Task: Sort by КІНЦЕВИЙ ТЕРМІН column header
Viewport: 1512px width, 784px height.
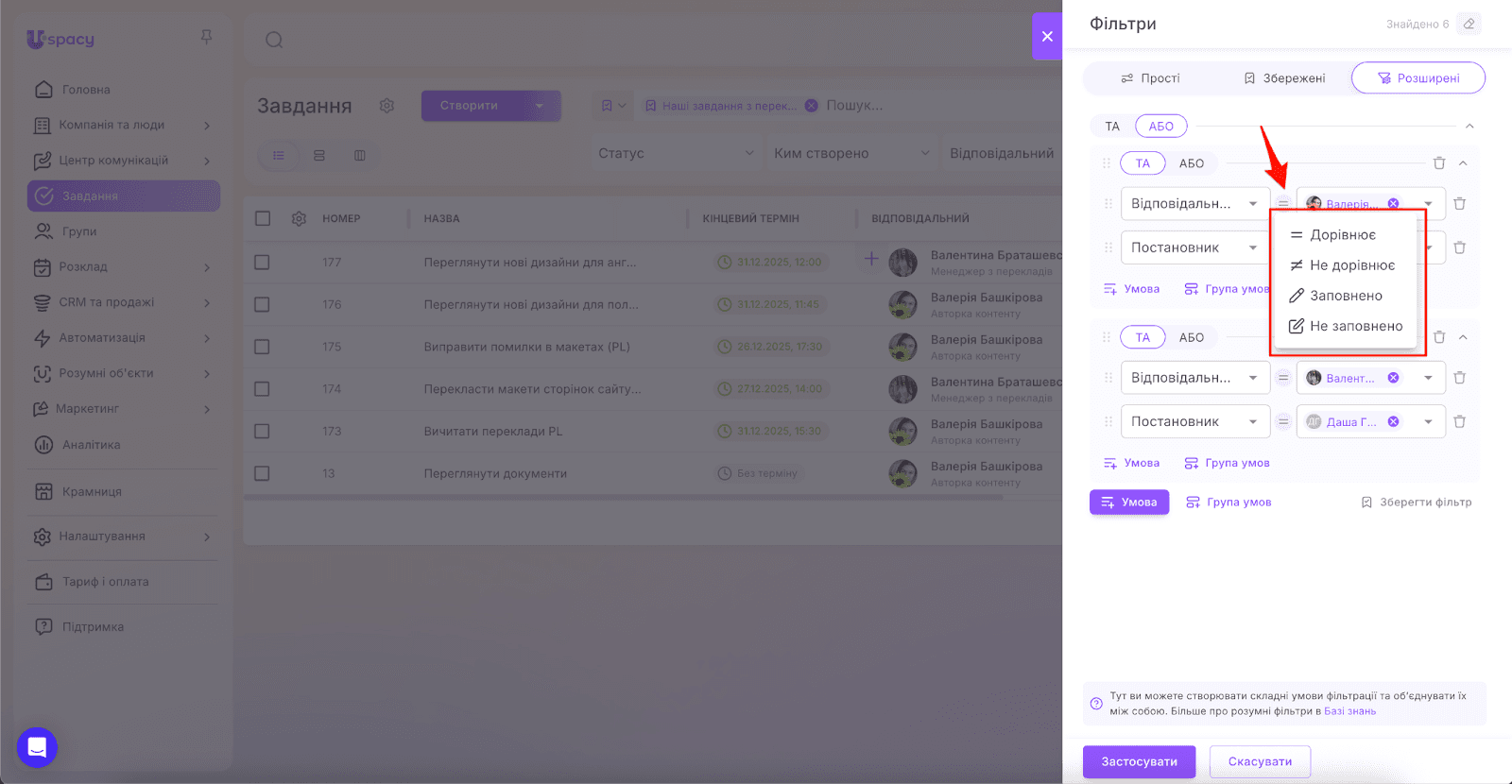Action: click(750, 218)
